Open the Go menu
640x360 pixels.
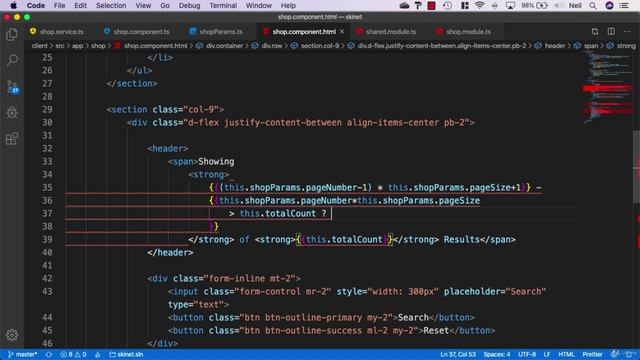click(x=165, y=5)
